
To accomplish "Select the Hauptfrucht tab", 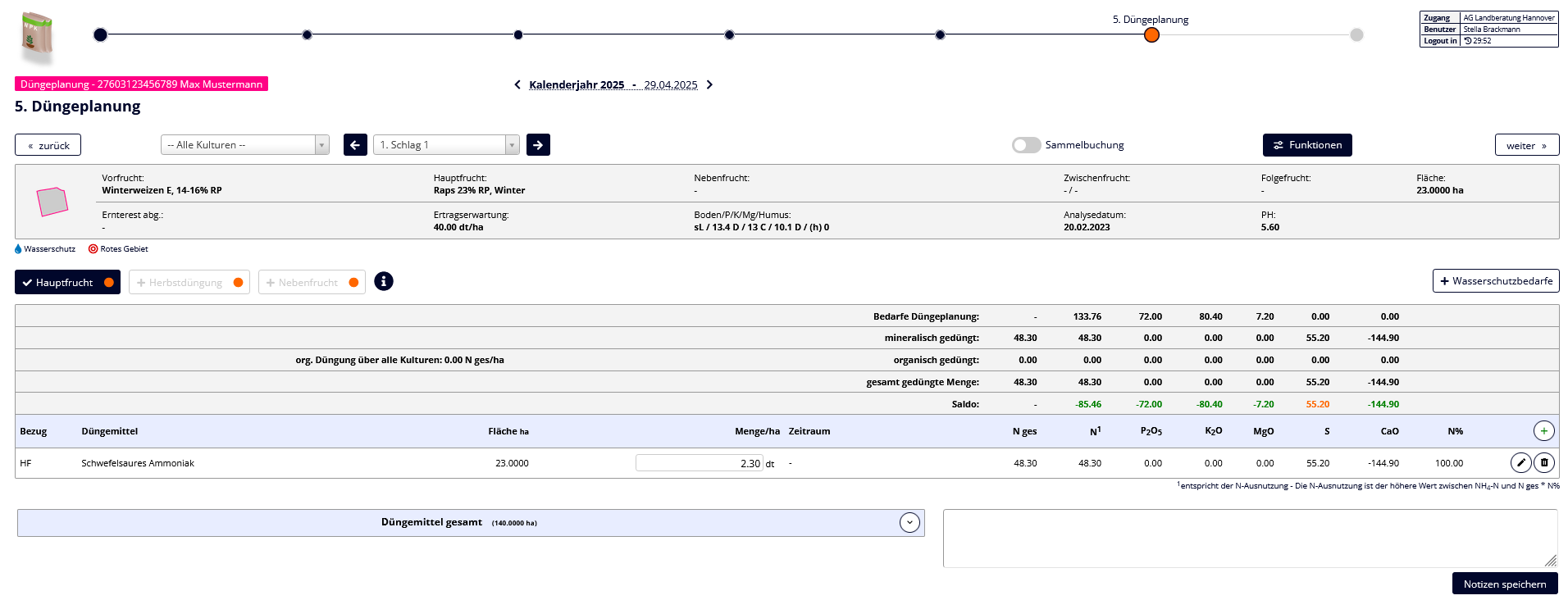I will point(67,283).
